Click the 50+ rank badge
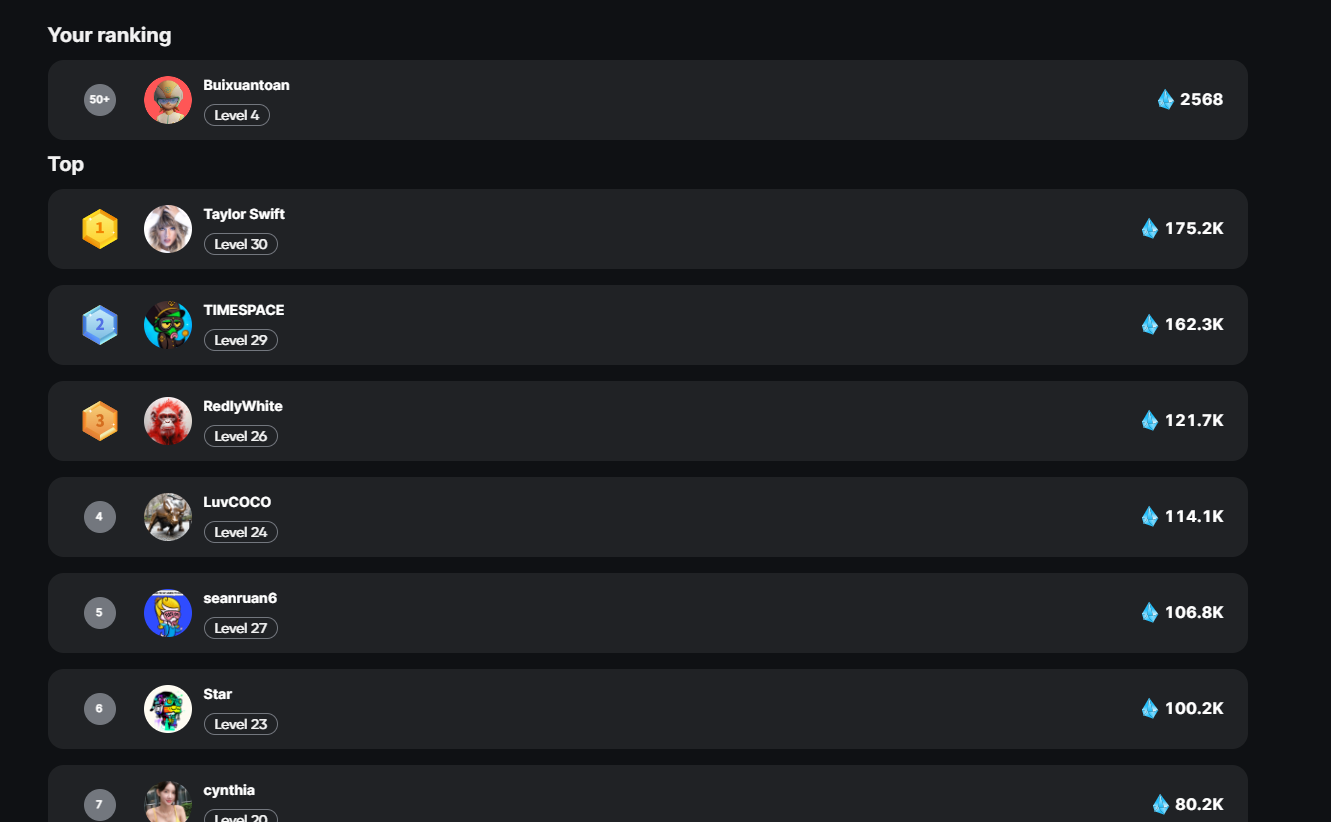 coord(100,100)
